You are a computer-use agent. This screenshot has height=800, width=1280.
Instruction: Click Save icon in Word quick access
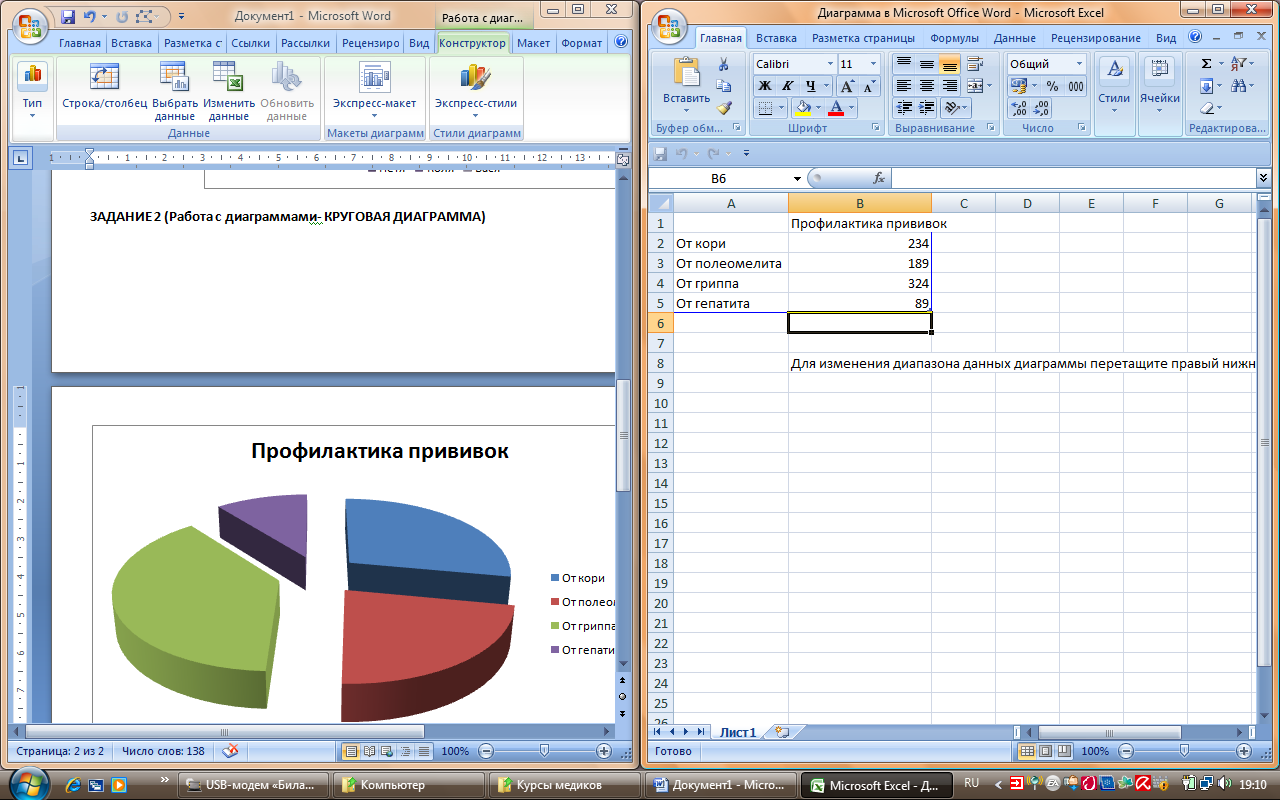click(68, 16)
